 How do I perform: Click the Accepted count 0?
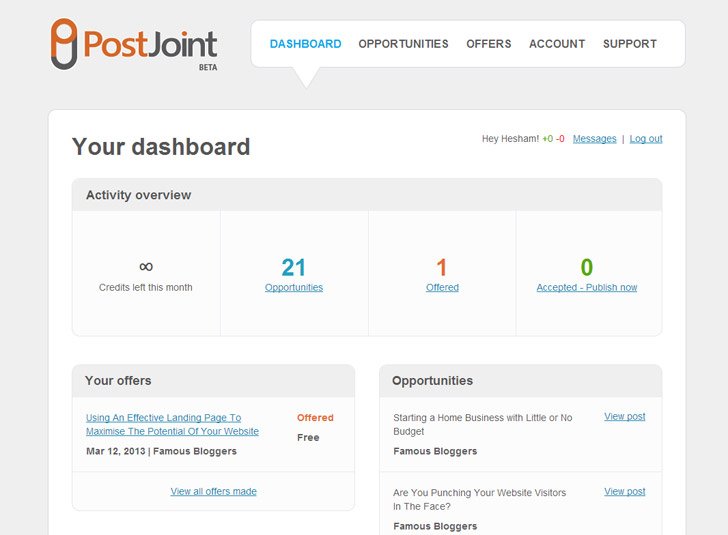point(587,268)
